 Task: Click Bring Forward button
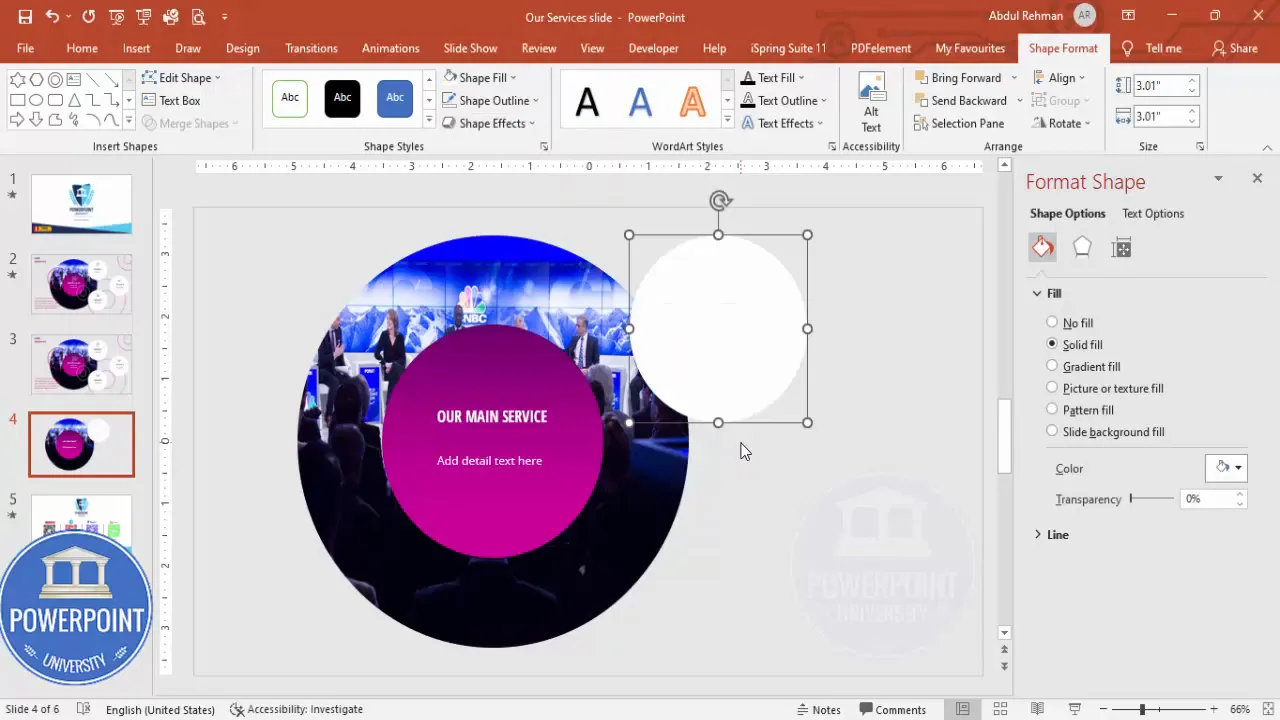pos(957,78)
